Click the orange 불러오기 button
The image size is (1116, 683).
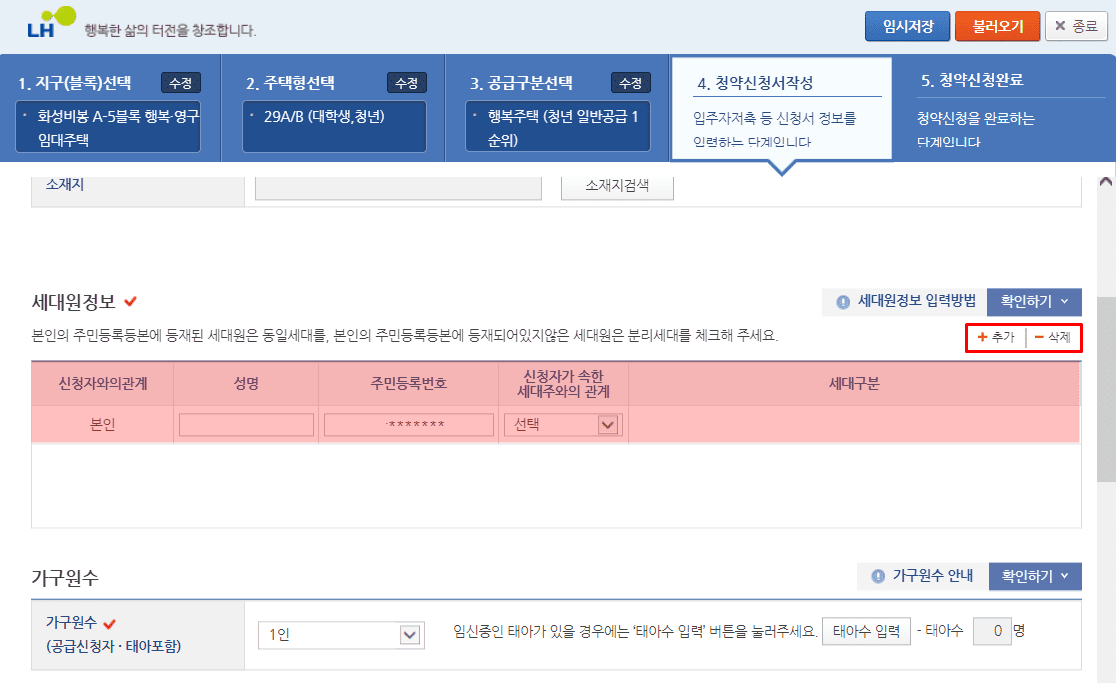click(997, 27)
